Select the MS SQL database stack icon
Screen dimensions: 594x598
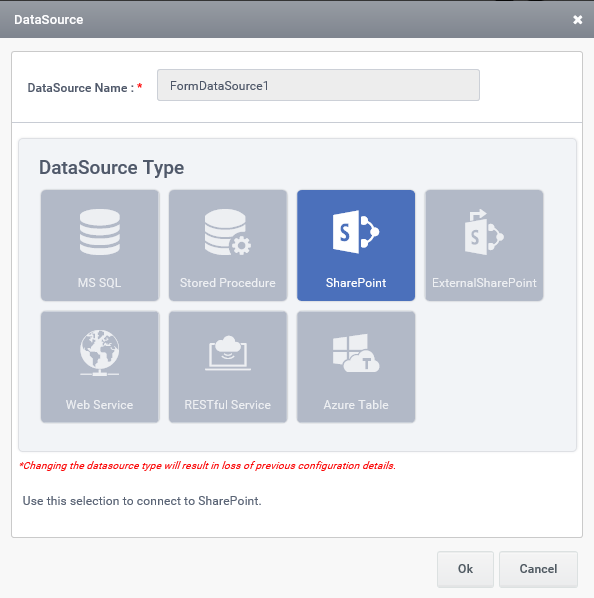click(x=100, y=232)
